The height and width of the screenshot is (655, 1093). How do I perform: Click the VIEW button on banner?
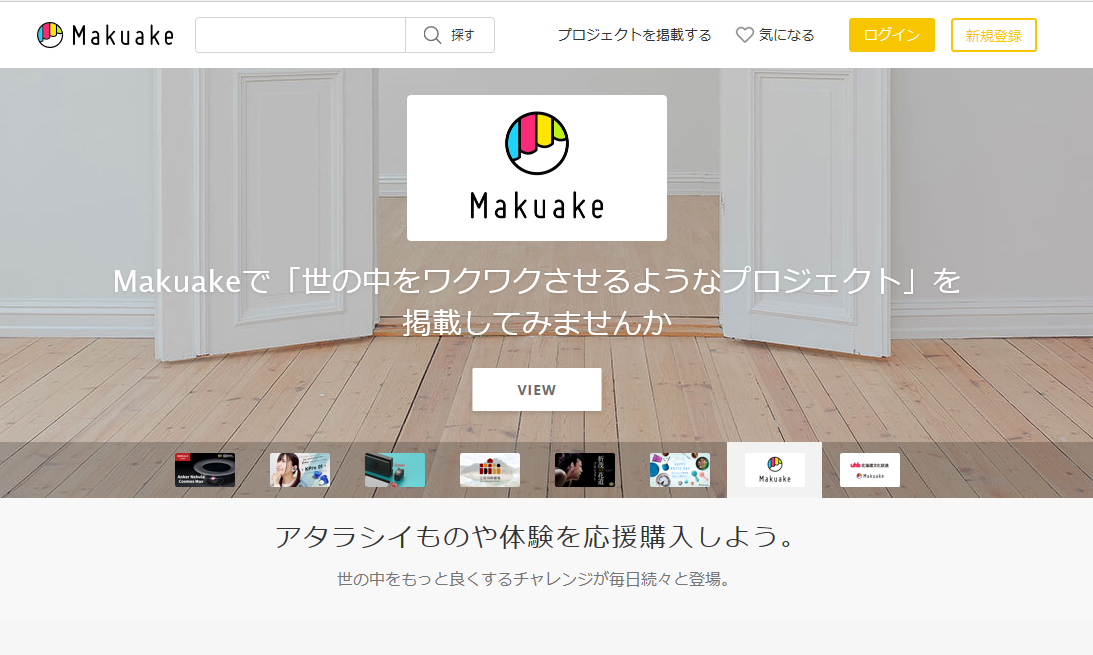point(537,390)
